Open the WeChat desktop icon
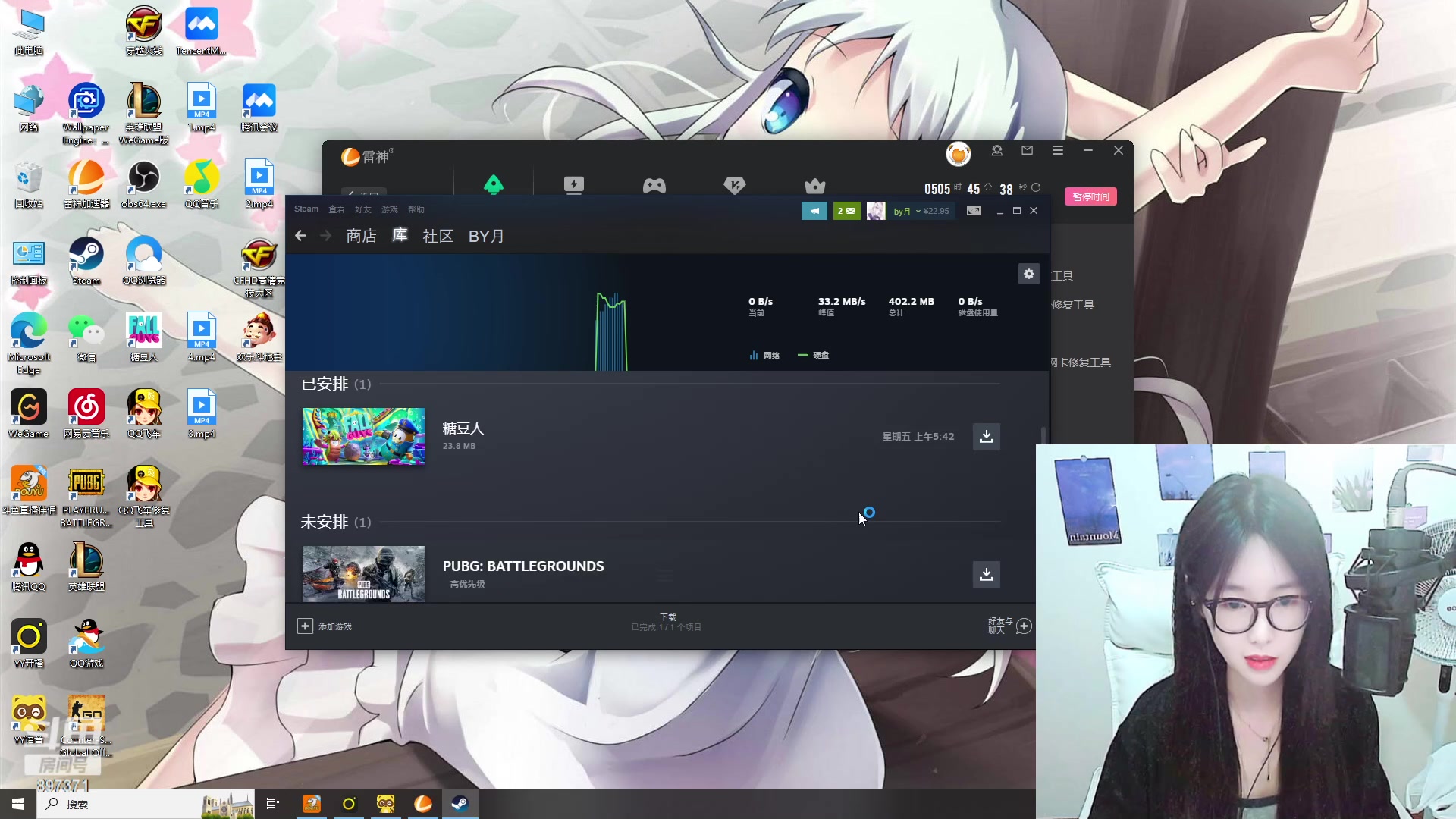Screen dimensions: 1456x819 pos(86,337)
